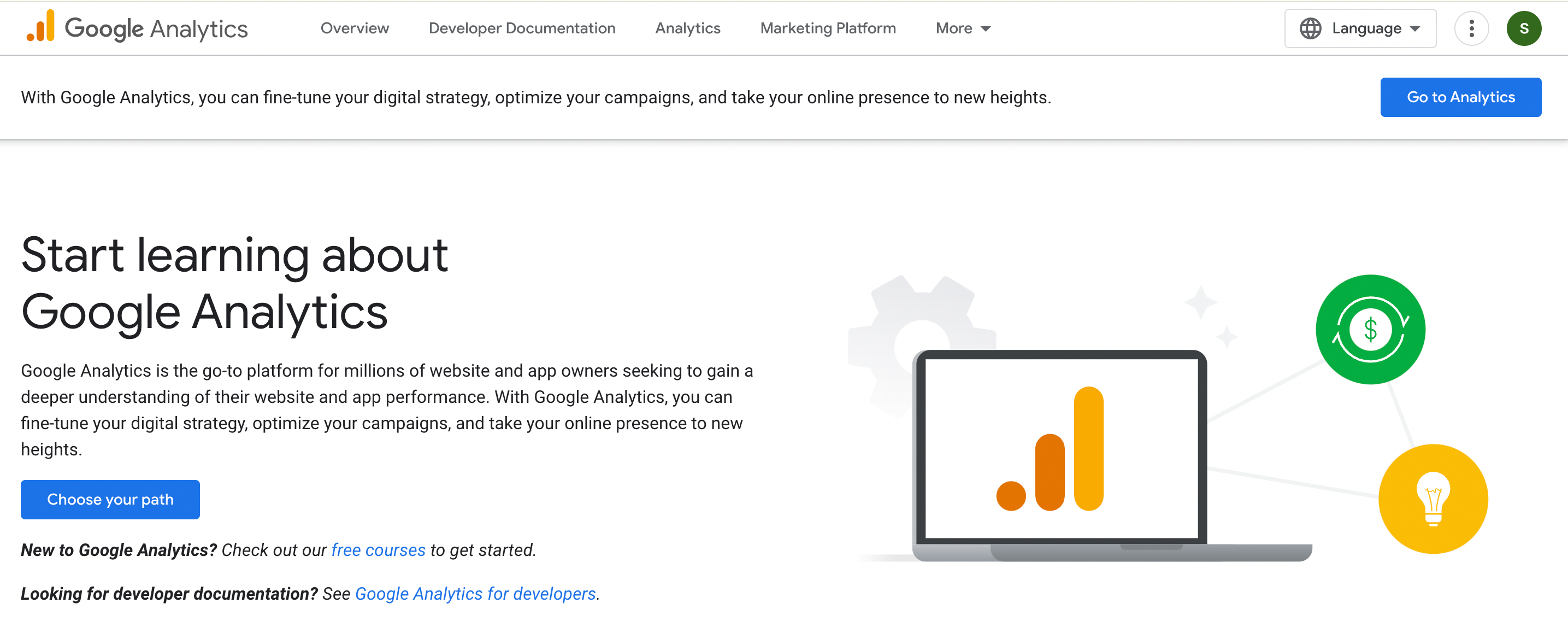The width and height of the screenshot is (1568, 644).
Task: Go to Developer Documentation tab
Action: point(522,28)
